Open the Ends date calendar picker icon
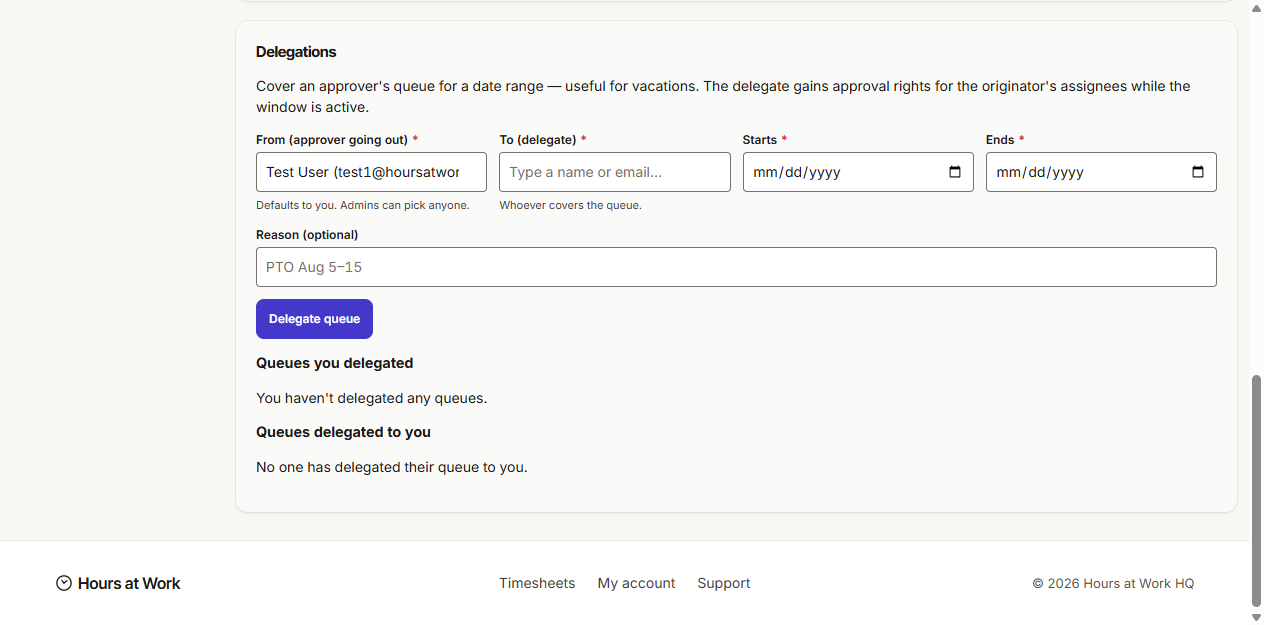The height and width of the screenshot is (625, 1264). (x=1198, y=172)
